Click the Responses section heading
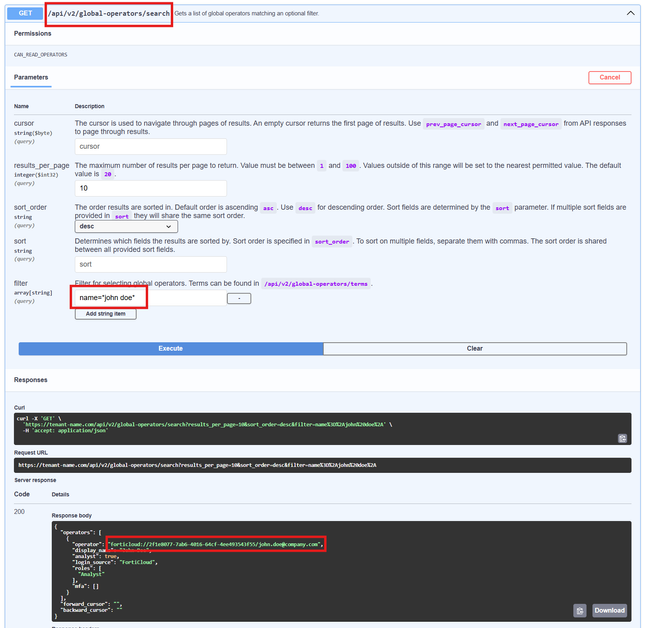Viewport: 651px width, 628px height. (31, 380)
